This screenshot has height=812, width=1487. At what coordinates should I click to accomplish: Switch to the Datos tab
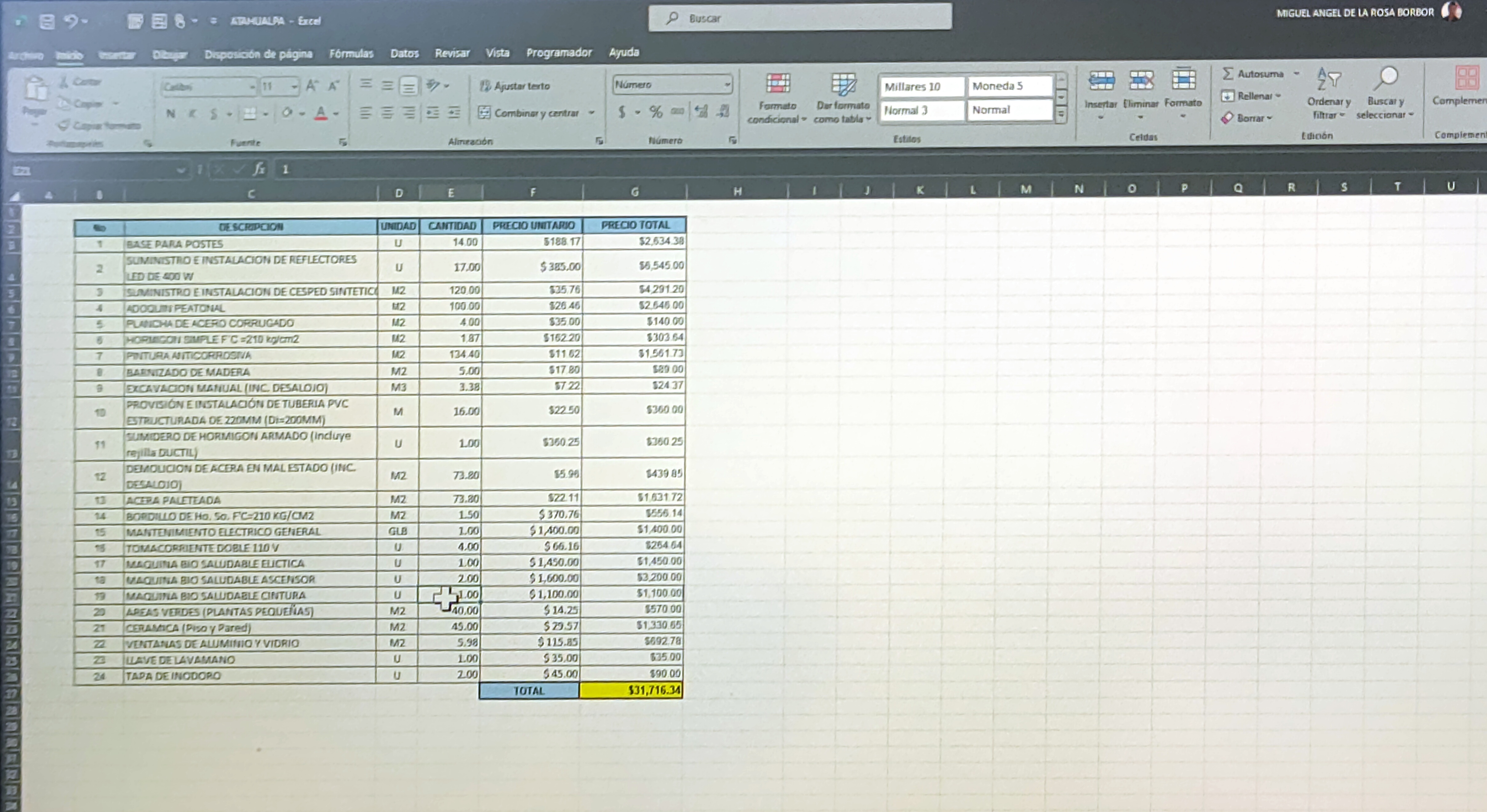pos(404,54)
